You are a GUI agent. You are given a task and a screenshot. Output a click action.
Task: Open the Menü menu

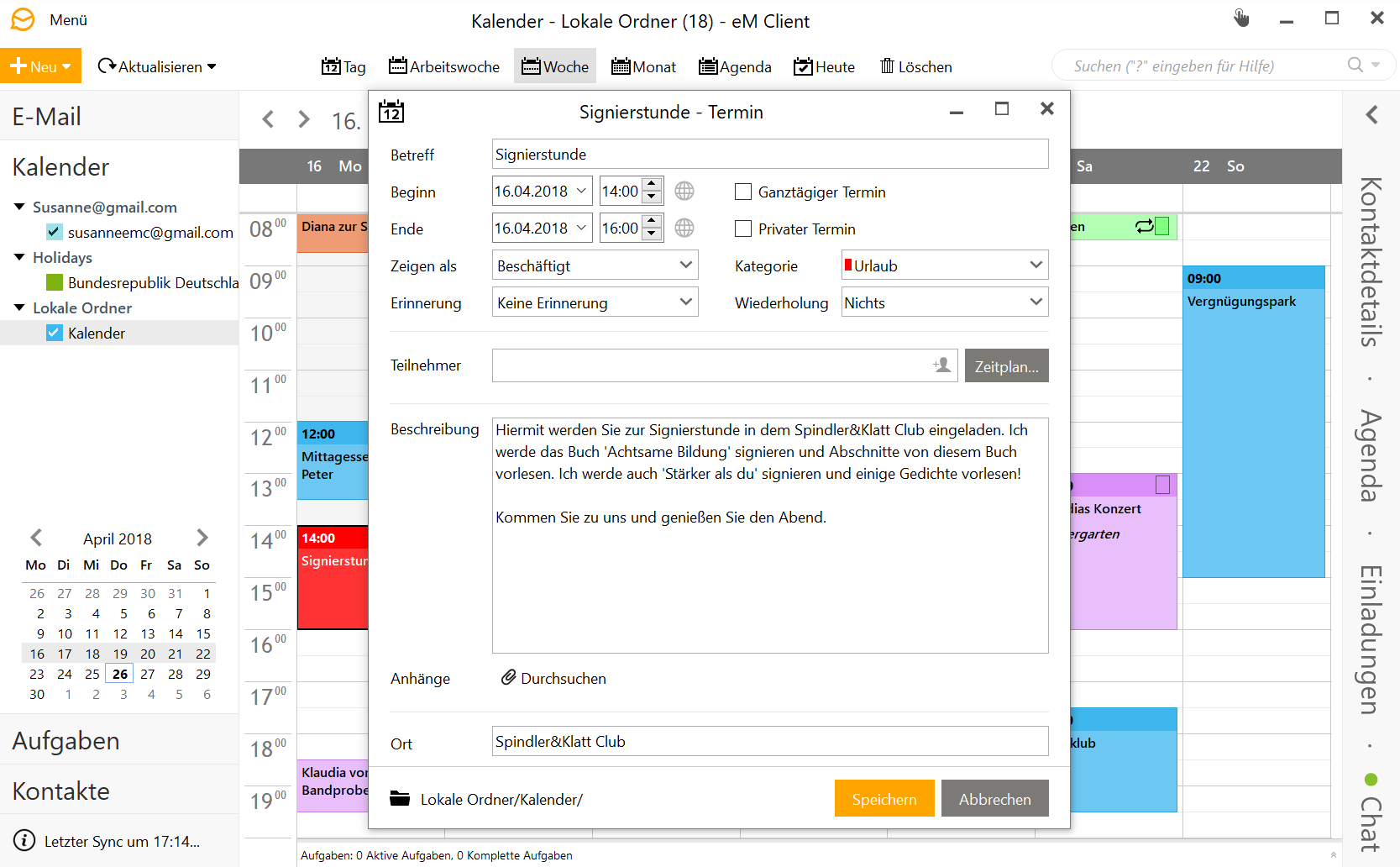point(68,20)
